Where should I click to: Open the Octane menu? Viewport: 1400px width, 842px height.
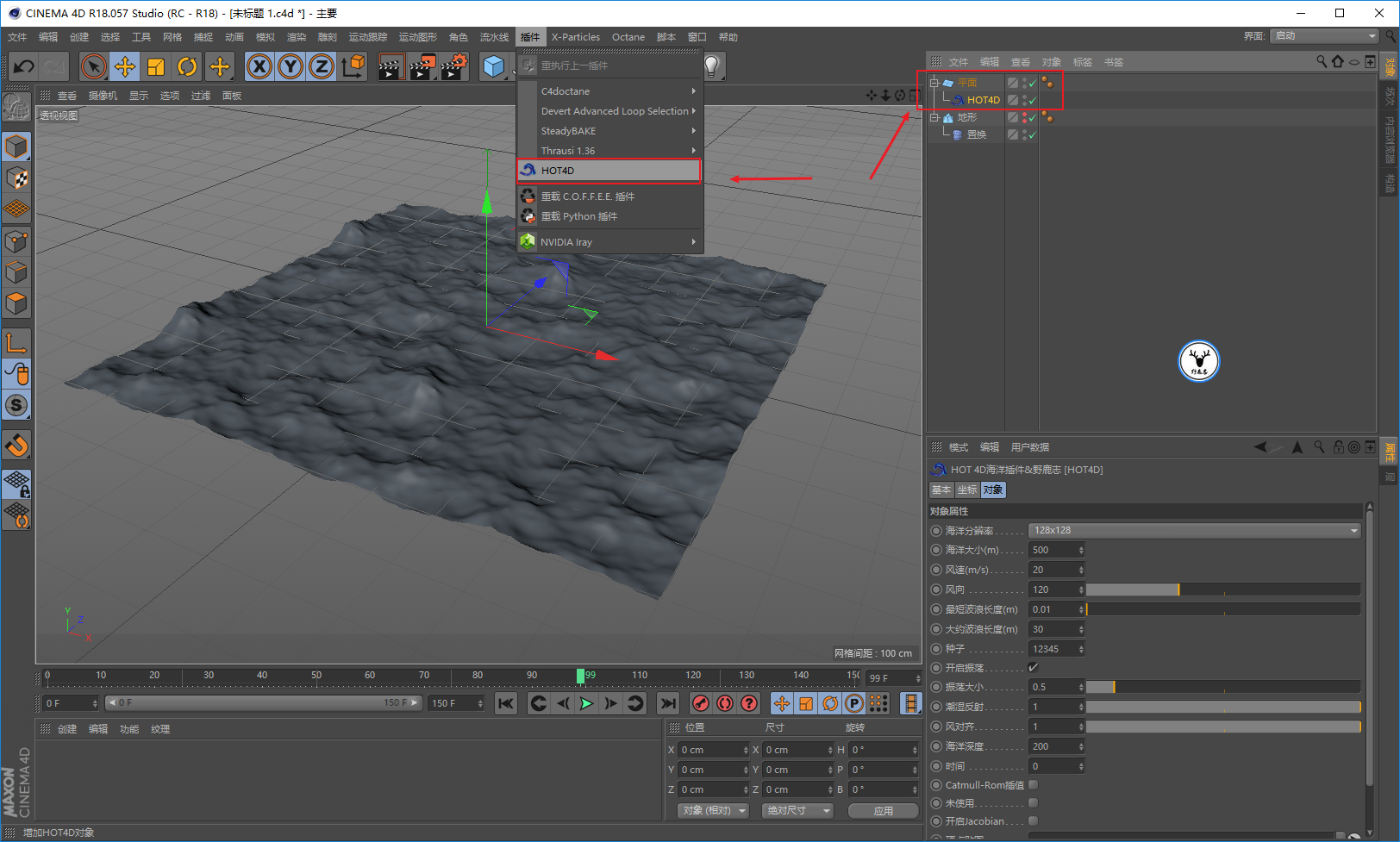point(628,37)
